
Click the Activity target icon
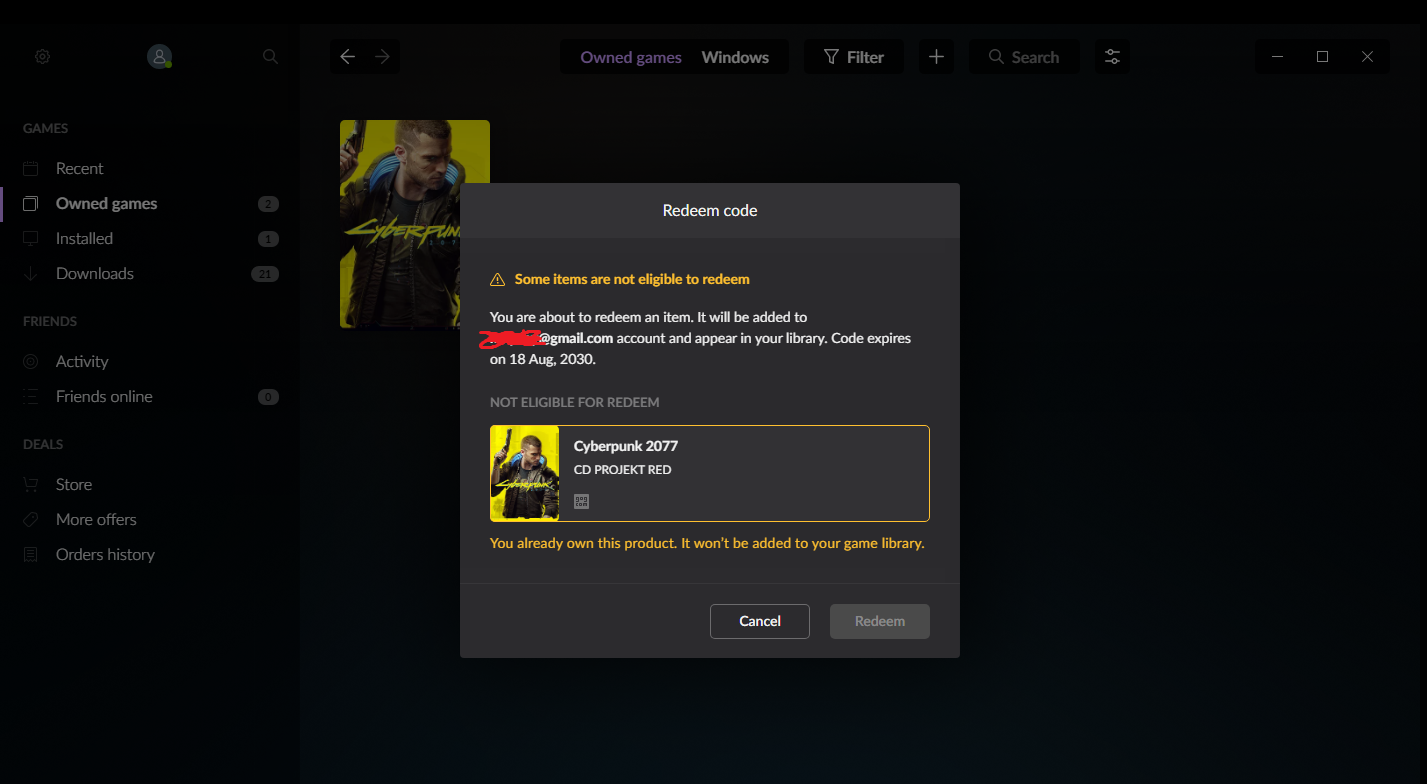click(x=31, y=361)
